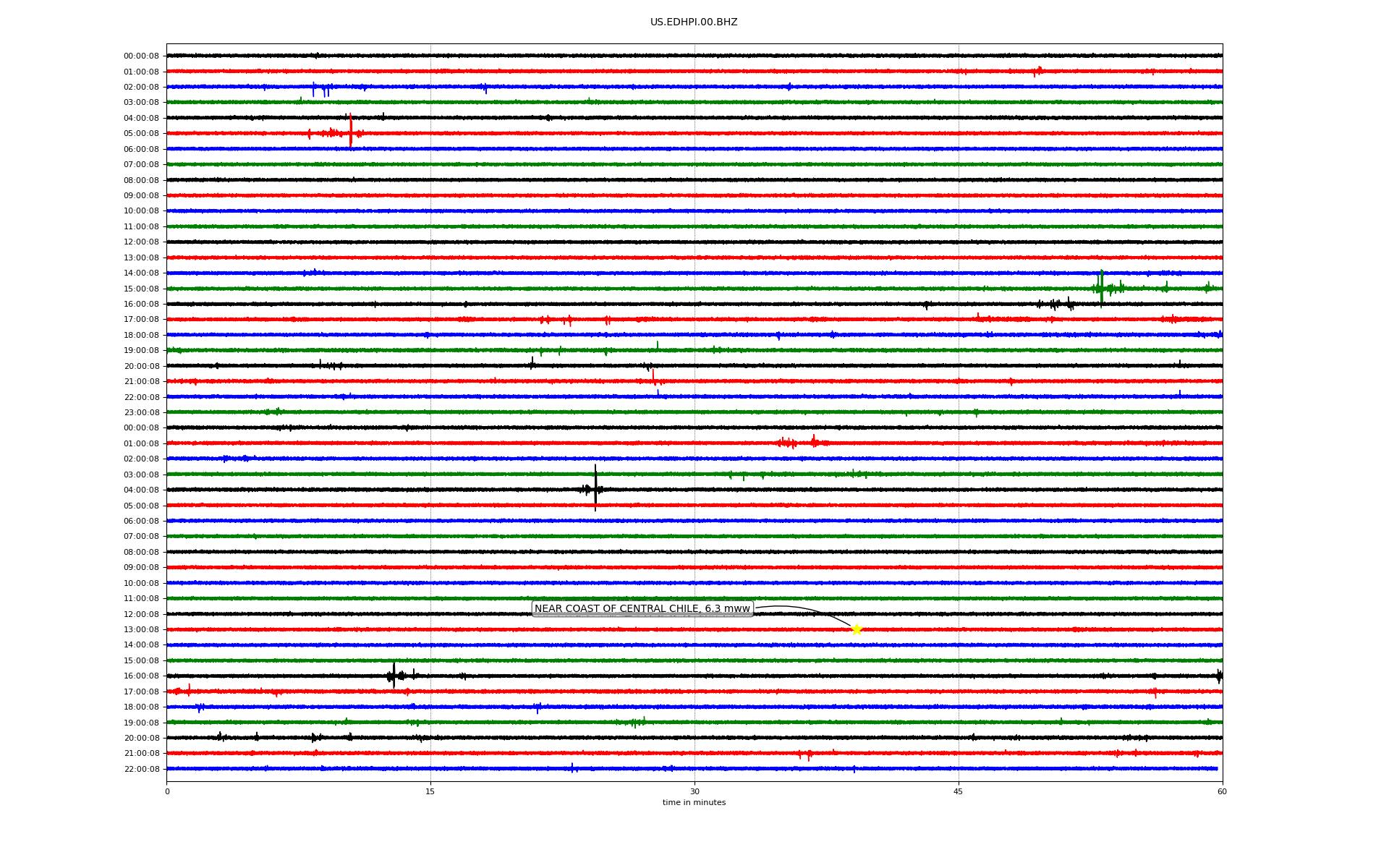Click the US.EDHPI.00.BHZ plot title
Image resolution: width=1389 pixels, height=868 pixels.
coord(693,22)
